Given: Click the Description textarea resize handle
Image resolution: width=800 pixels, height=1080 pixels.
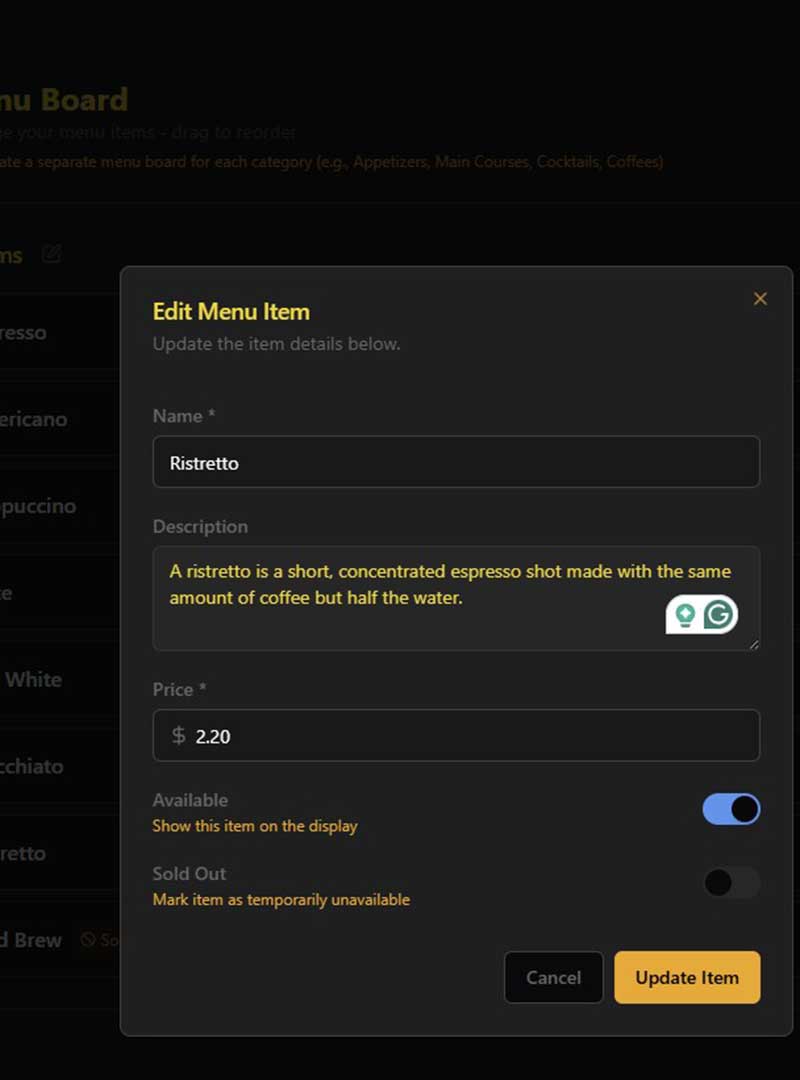Looking at the screenshot, I should coord(754,645).
